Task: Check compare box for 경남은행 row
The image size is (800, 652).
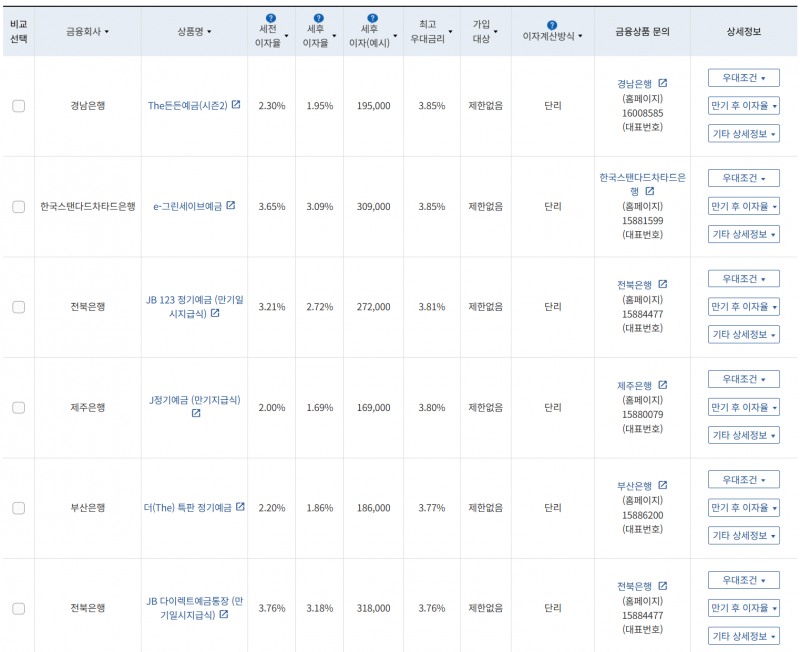Action: [x=19, y=106]
